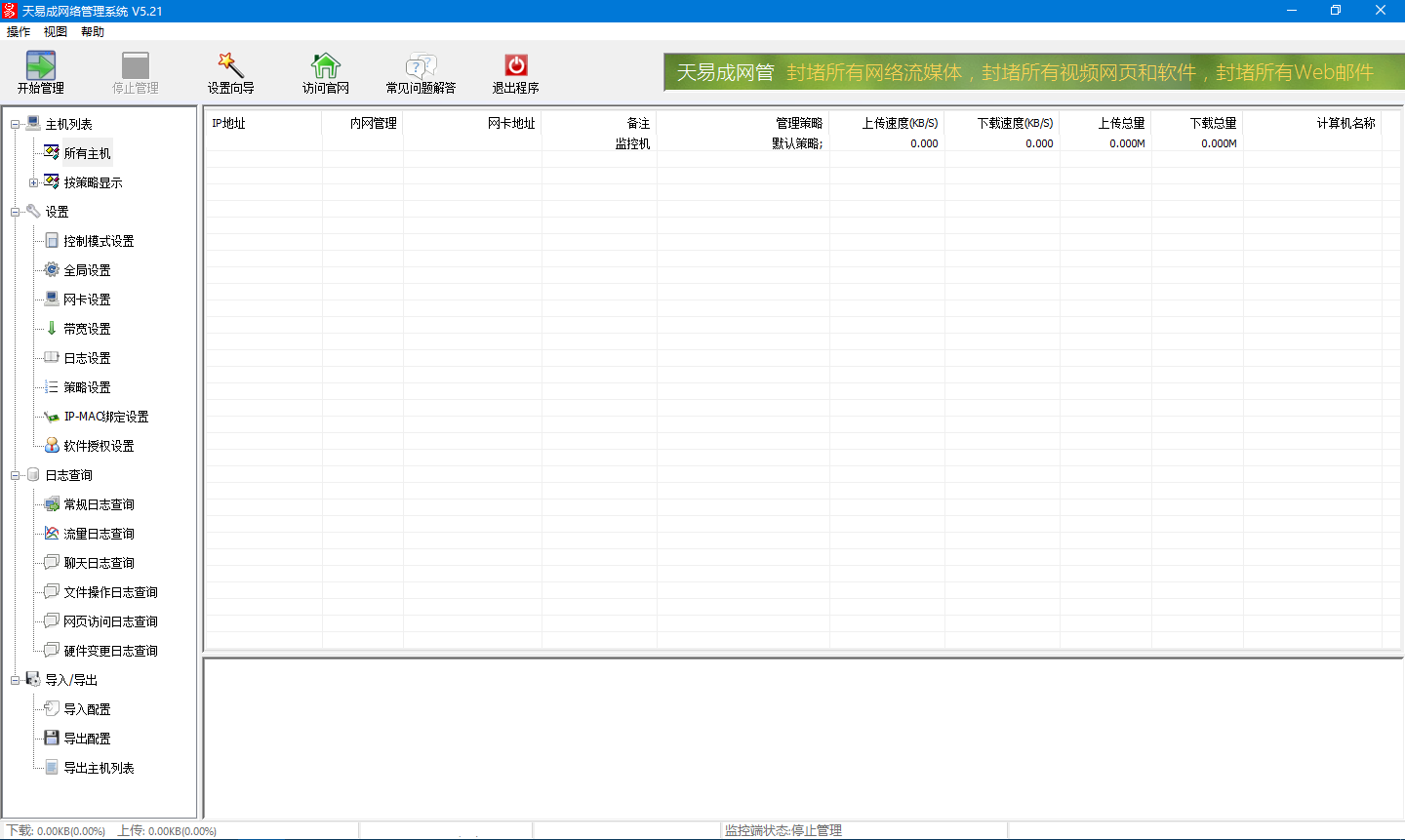Viewport: 1405px width, 840px height.
Task: Click the 上传: 0.00KB status entry
Action: (x=167, y=831)
